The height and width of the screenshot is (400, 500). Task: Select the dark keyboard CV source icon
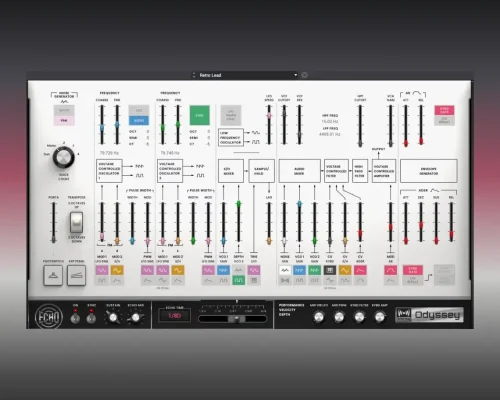(330, 270)
